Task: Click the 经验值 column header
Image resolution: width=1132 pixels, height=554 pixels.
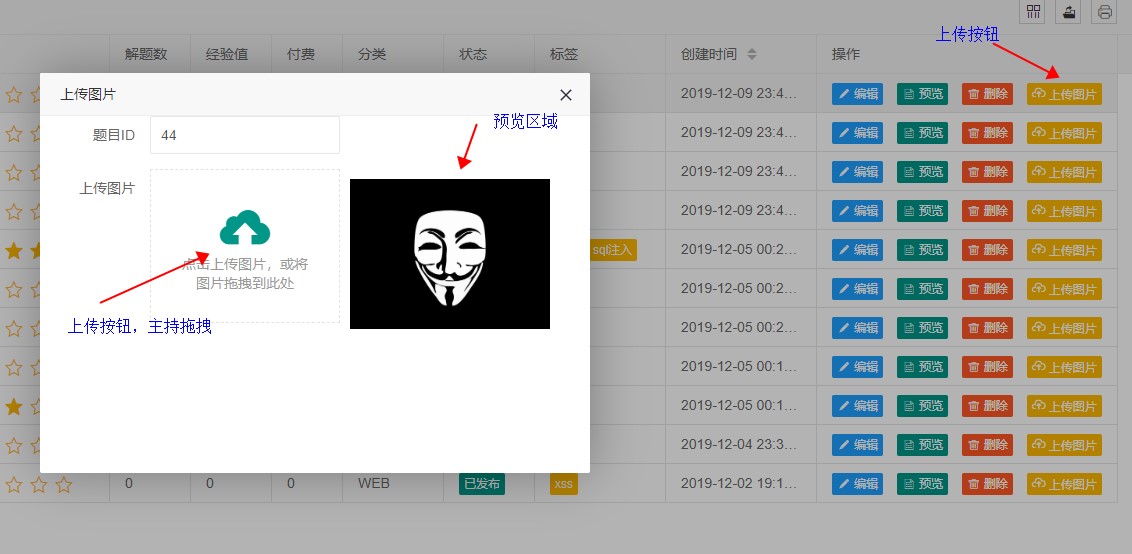Action: pos(227,54)
